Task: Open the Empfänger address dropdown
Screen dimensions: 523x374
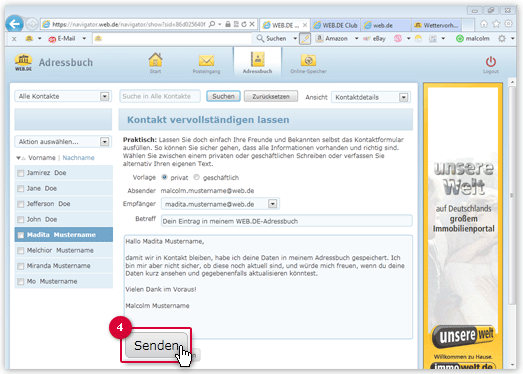Action: pyautogui.click(x=220, y=204)
